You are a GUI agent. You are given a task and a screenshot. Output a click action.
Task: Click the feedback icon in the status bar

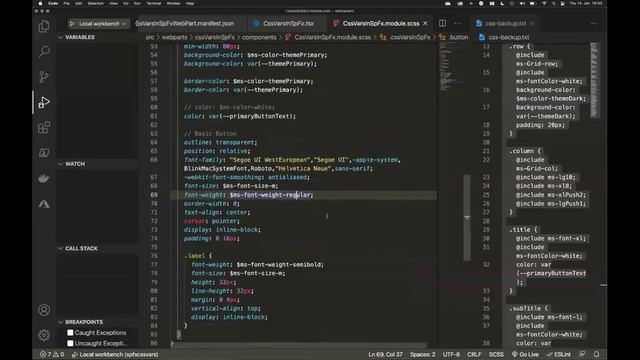(582, 354)
